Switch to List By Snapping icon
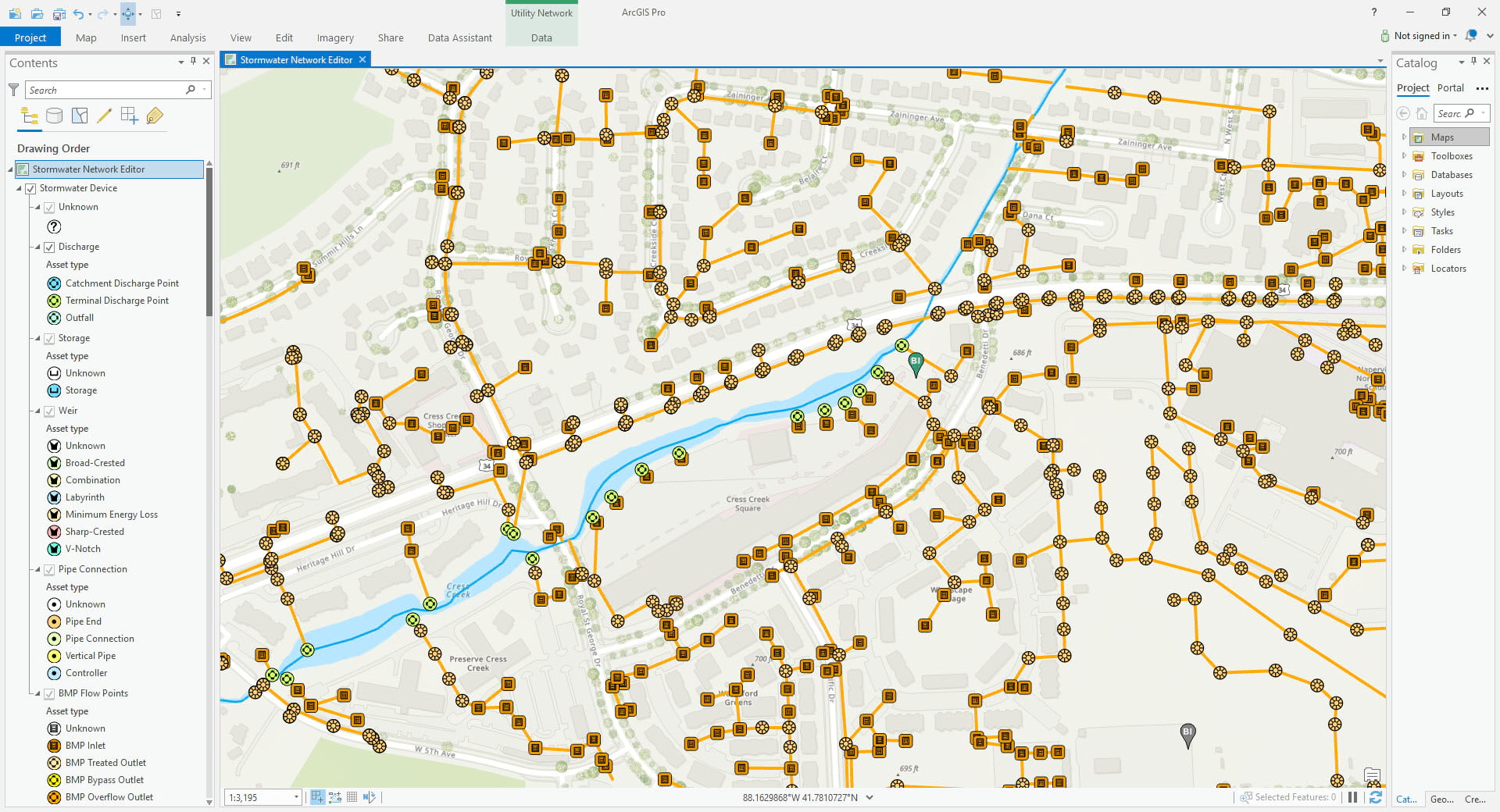1500x812 pixels. click(x=130, y=116)
